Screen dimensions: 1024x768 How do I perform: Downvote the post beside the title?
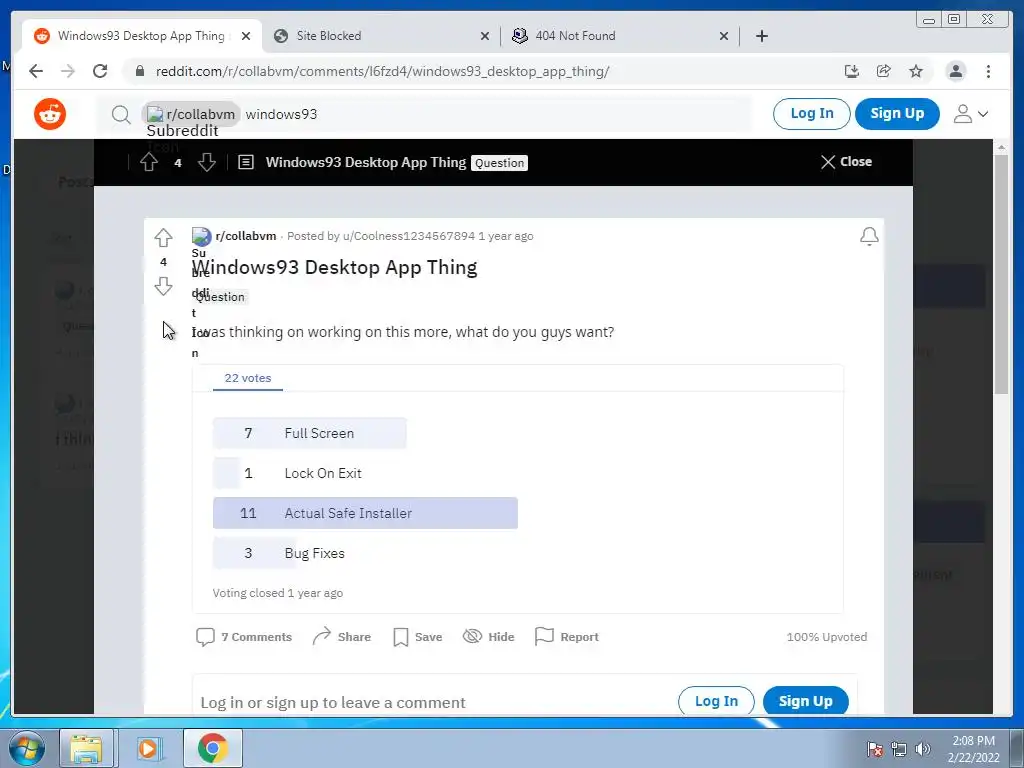point(163,286)
